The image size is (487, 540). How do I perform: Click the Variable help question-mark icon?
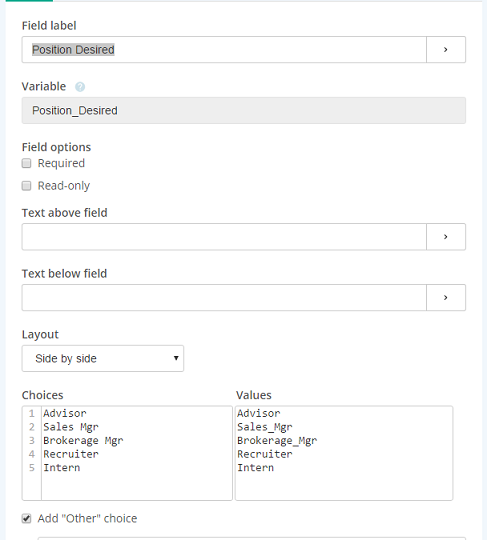tap(80, 87)
